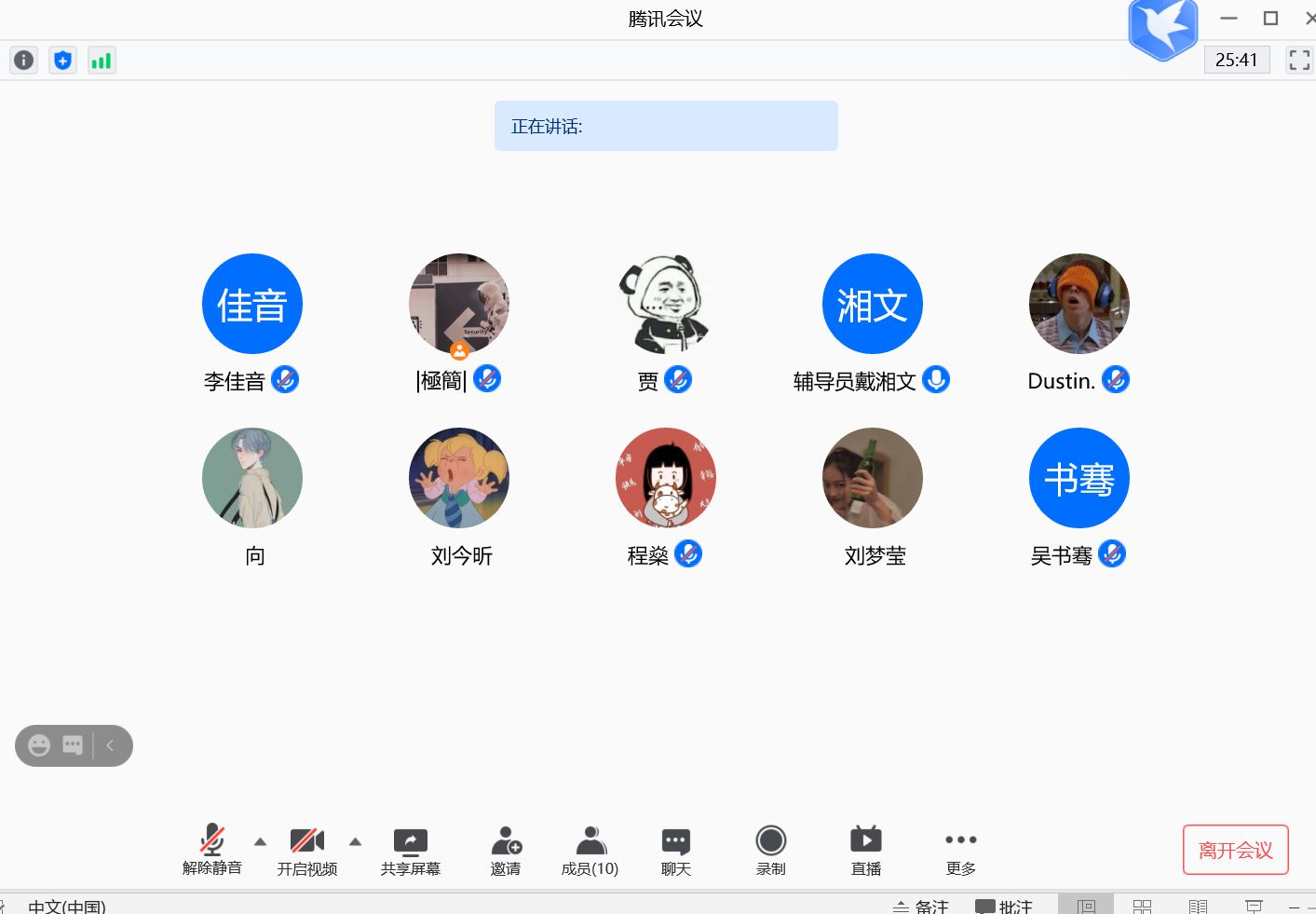
Task: Click the emoji reaction button
Action: click(x=39, y=745)
